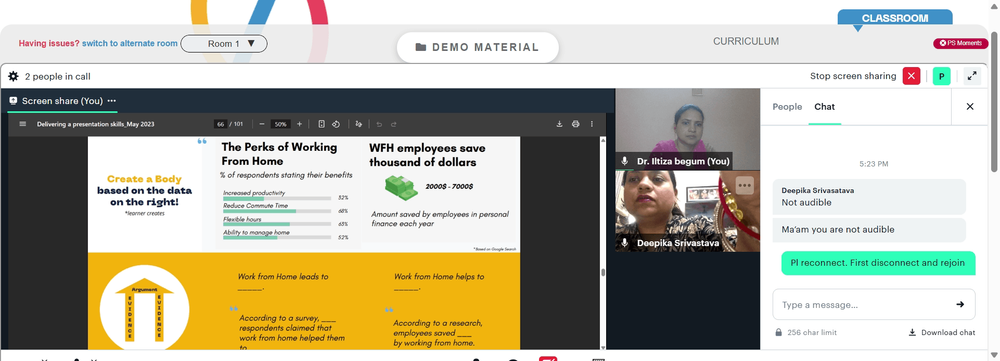
Task: Open options on Deepika Srivastava's video tile
Action: (x=744, y=186)
